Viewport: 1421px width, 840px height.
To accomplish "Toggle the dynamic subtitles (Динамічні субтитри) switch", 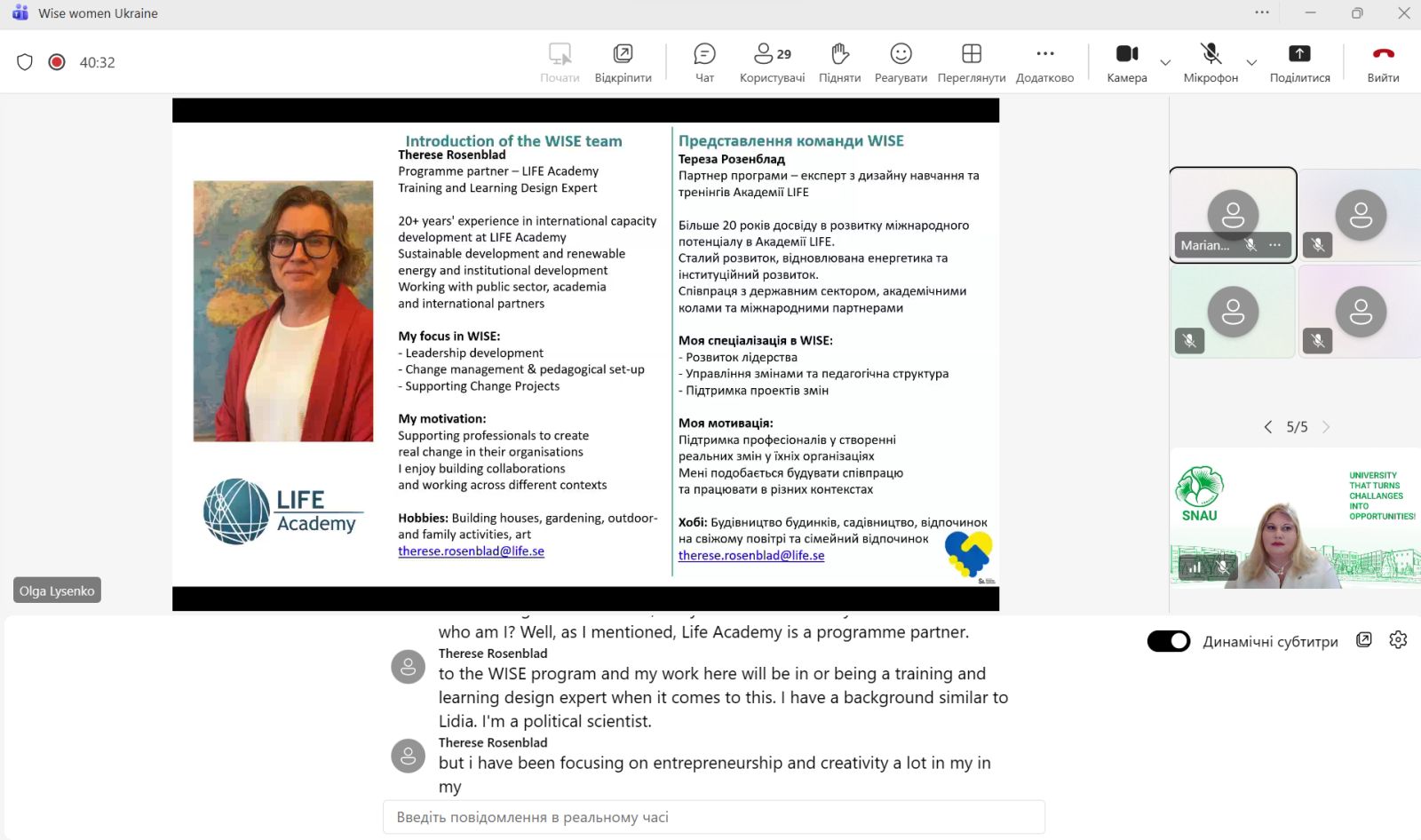I will tap(1169, 641).
